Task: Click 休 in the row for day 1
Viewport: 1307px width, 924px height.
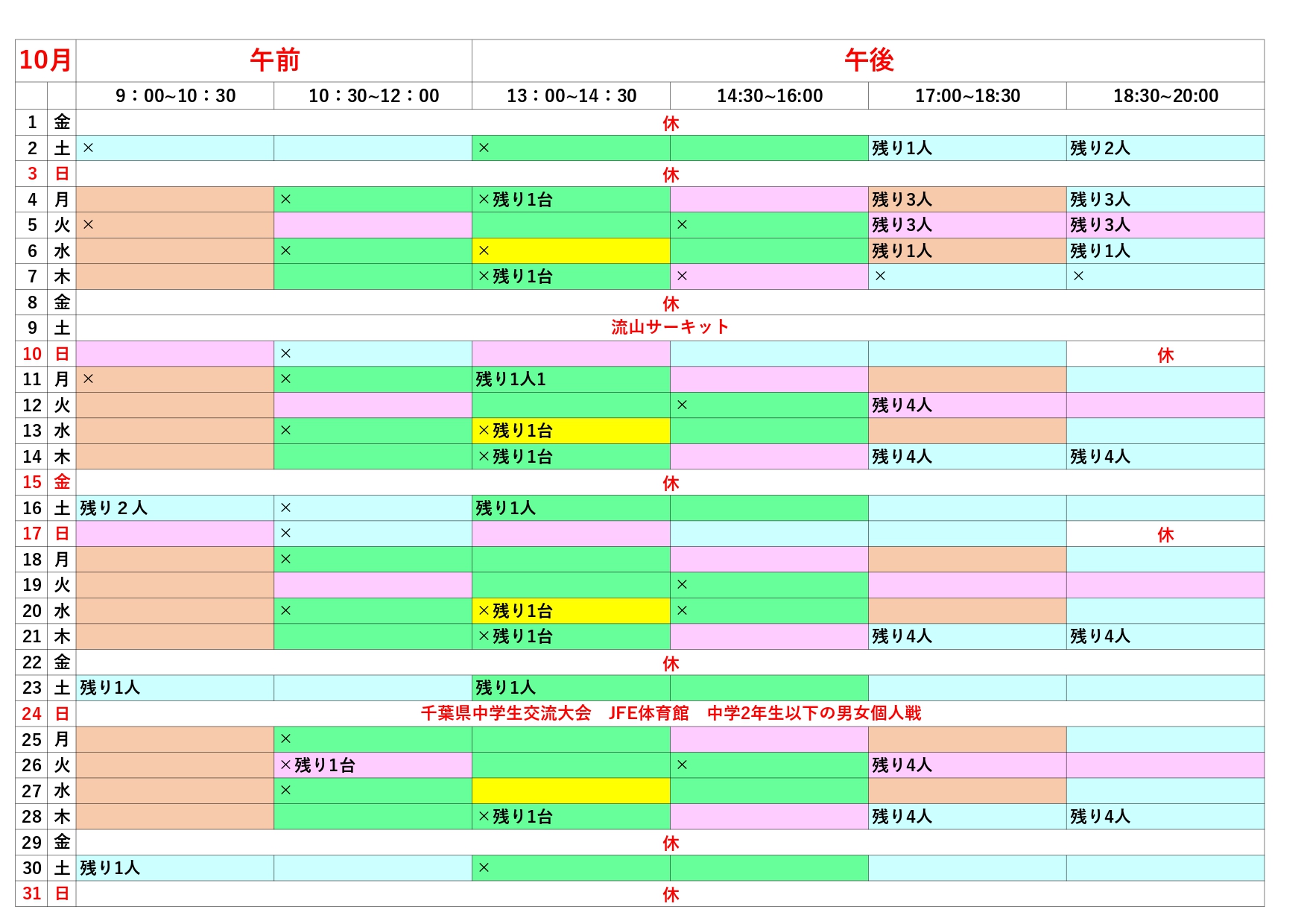Action: pyautogui.click(x=671, y=124)
